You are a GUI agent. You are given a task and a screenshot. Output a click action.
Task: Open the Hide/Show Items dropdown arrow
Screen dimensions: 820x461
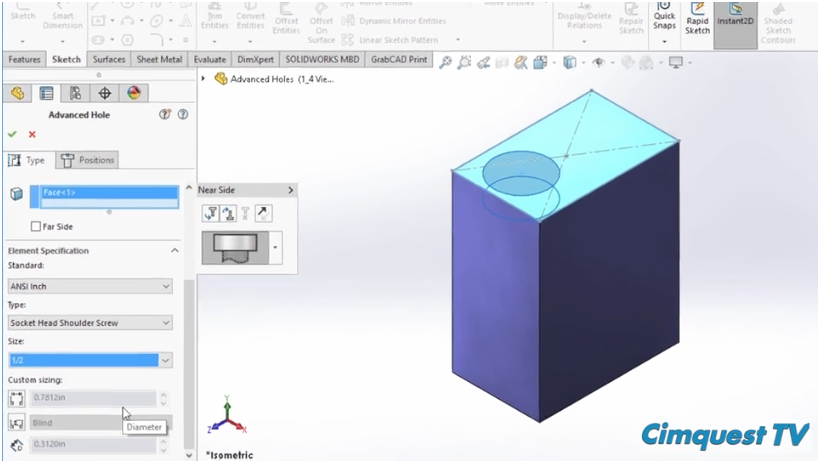(x=612, y=63)
